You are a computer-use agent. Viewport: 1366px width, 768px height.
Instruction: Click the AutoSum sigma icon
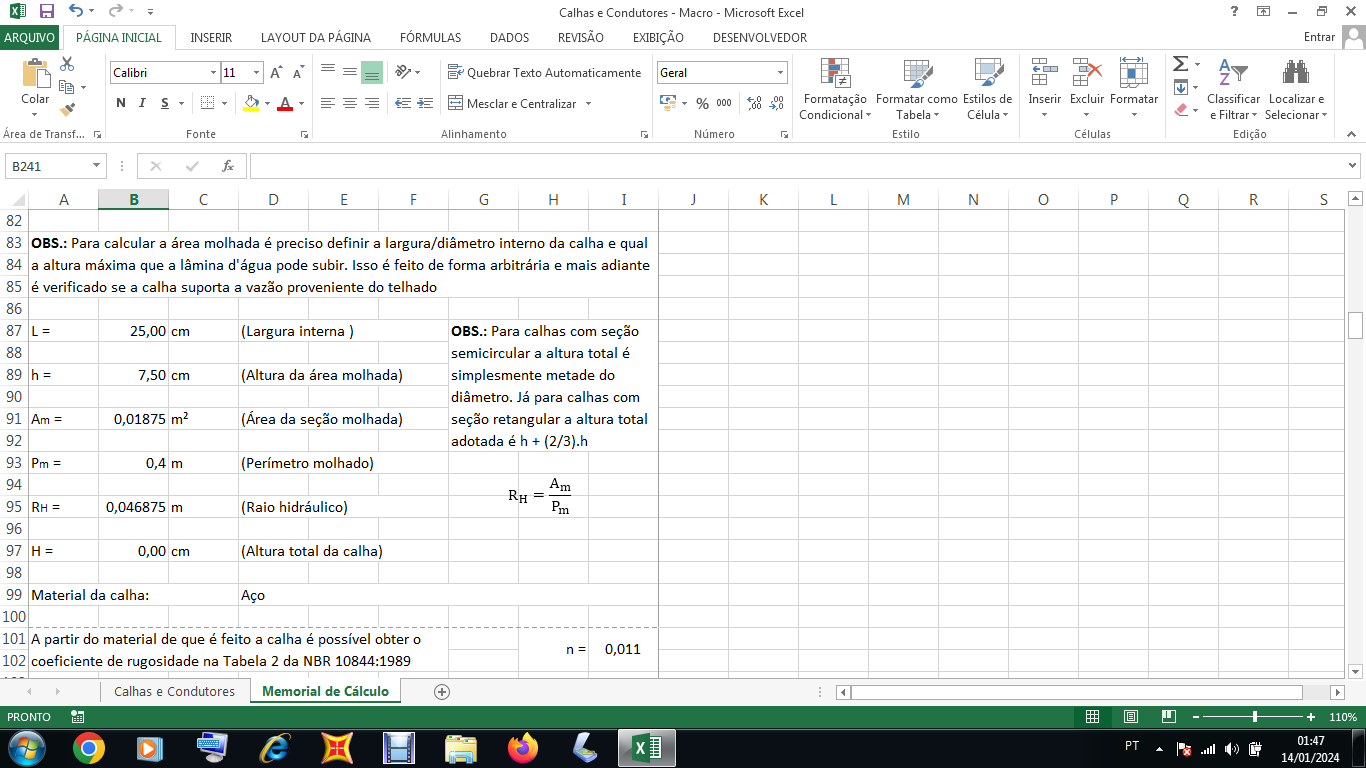(x=1180, y=64)
